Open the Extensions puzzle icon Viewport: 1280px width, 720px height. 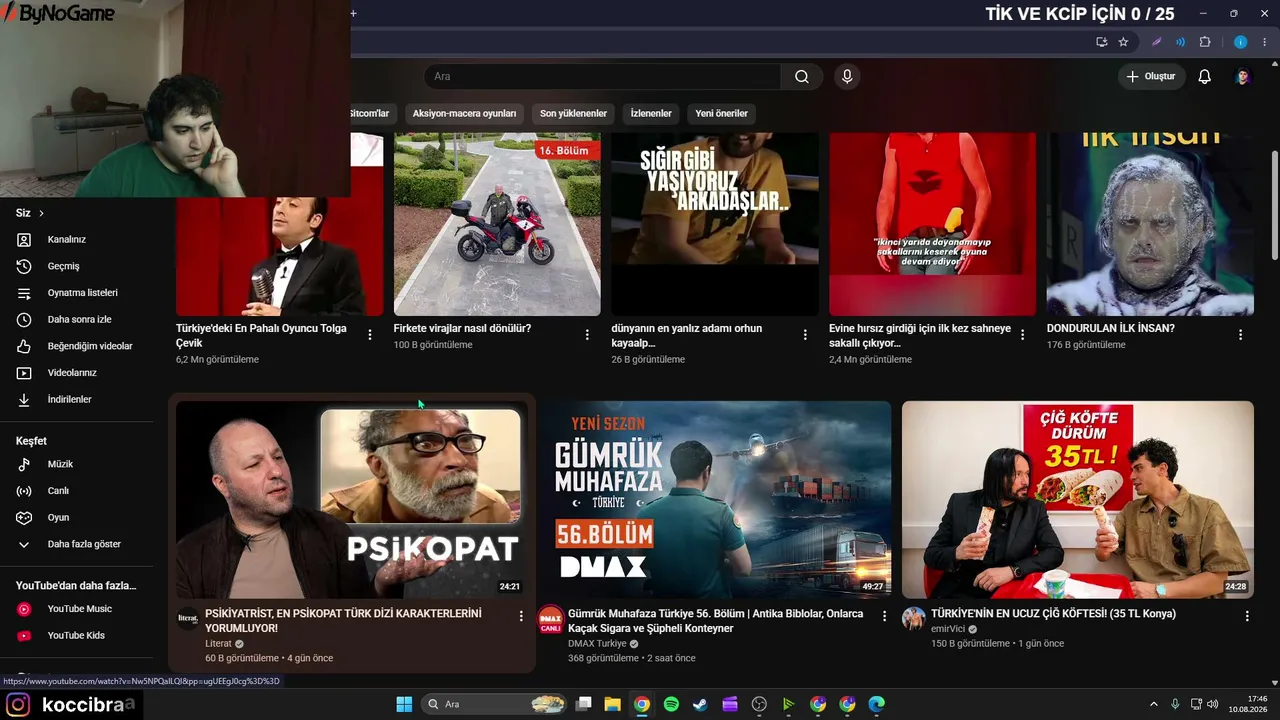tap(1204, 42)
